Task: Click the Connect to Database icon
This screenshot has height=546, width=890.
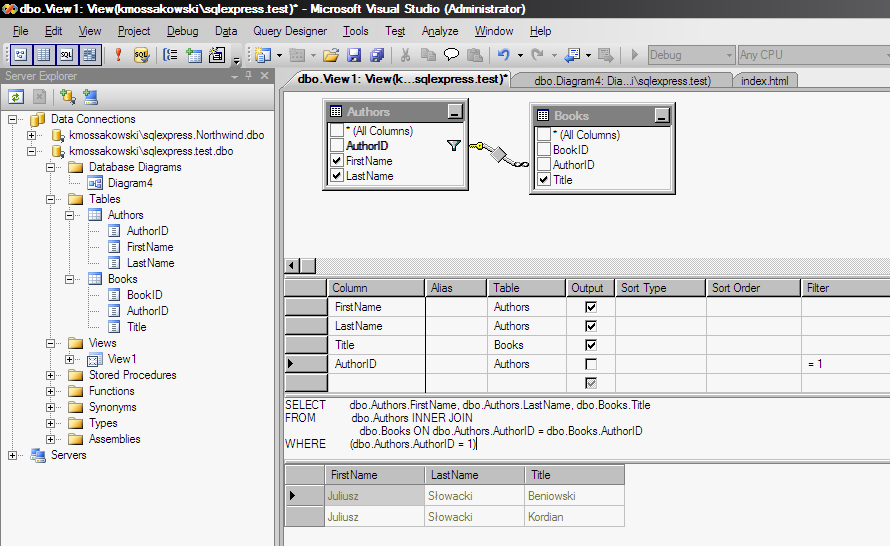Action: (x=68, y=97)
